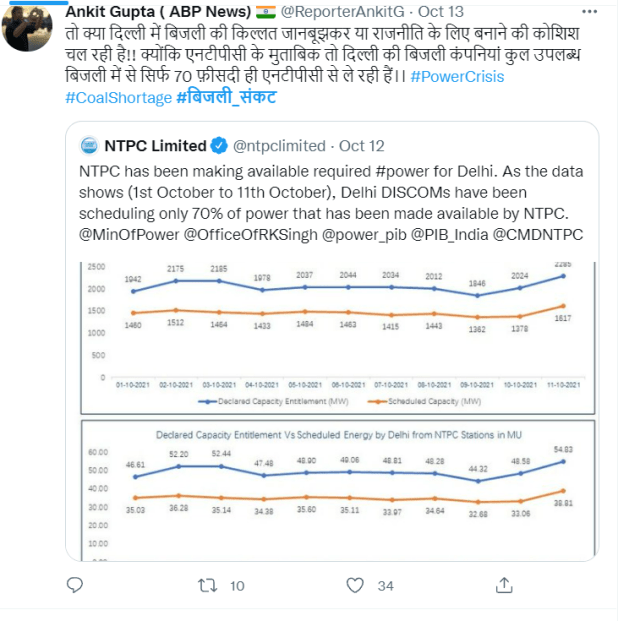Open the #बिजली_संकट hashtag
640x621 pixels.
click(226, 98)
